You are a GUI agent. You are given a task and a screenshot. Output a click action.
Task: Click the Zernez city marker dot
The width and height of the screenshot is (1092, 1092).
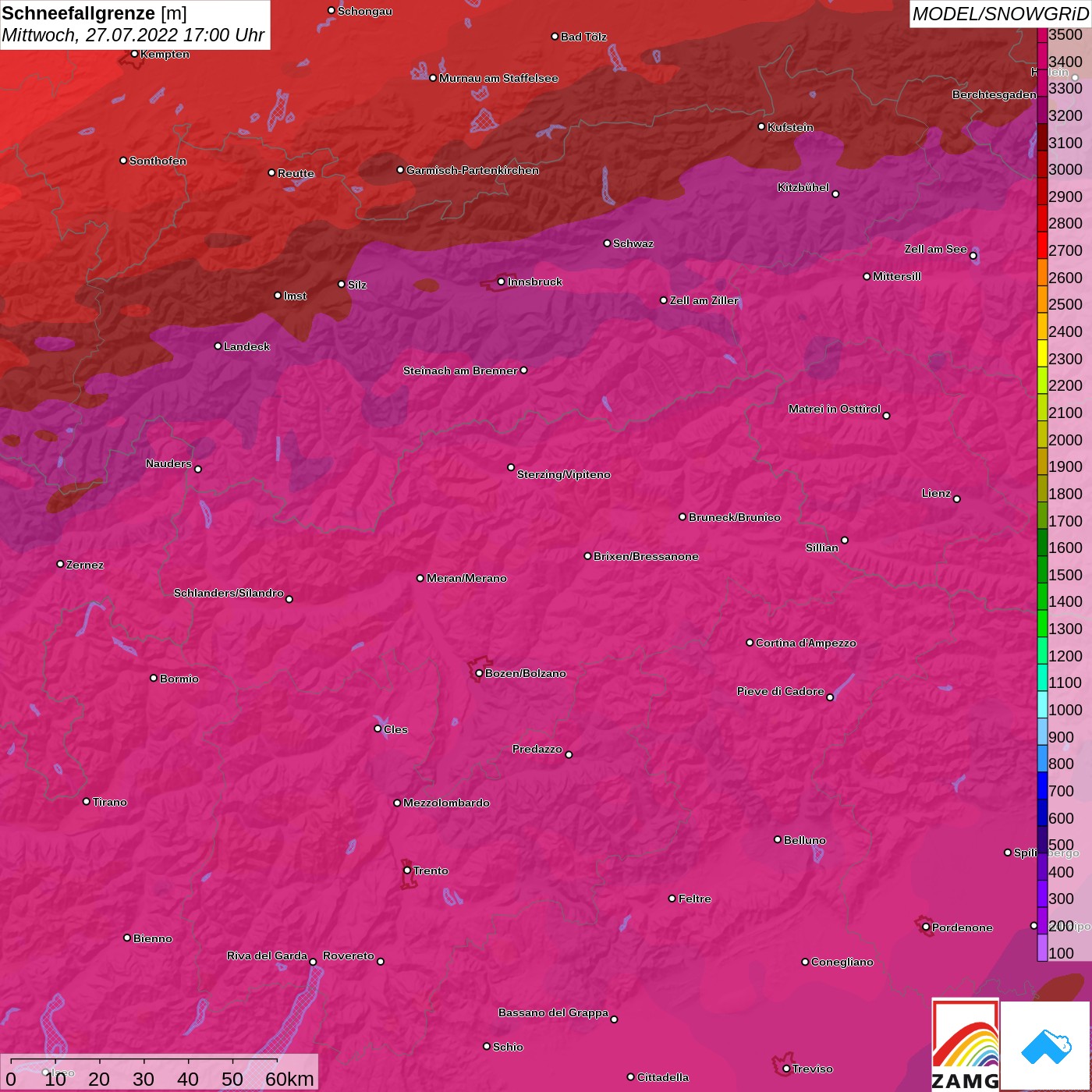pyautogui.click(x=60, y=564)
